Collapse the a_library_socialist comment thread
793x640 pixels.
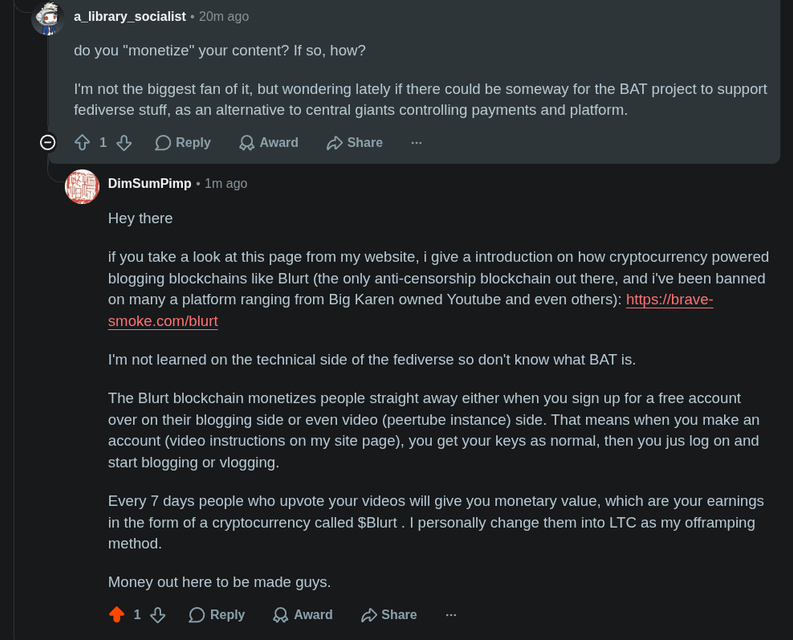coord(48,143)
